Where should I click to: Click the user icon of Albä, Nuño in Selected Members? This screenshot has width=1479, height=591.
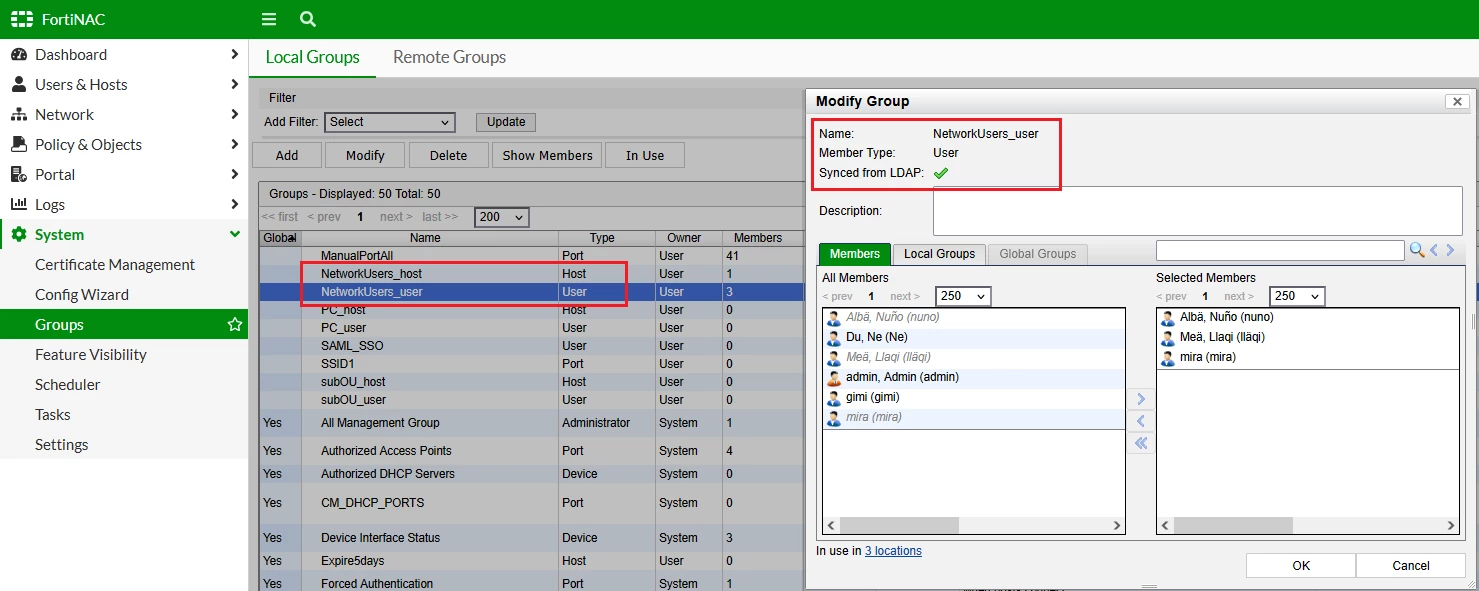tap(1167, 318)
